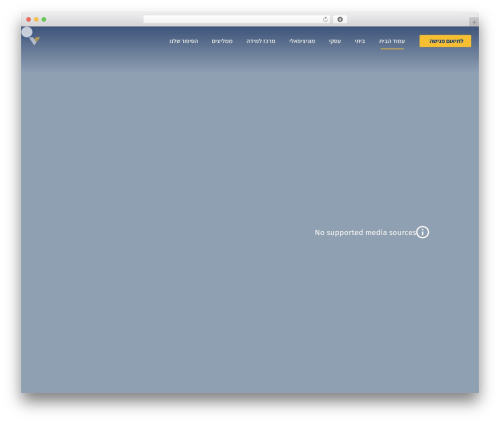This screenshot has width=500, height=423.
Task: Open the ביתי menu item
Action: 360,41
